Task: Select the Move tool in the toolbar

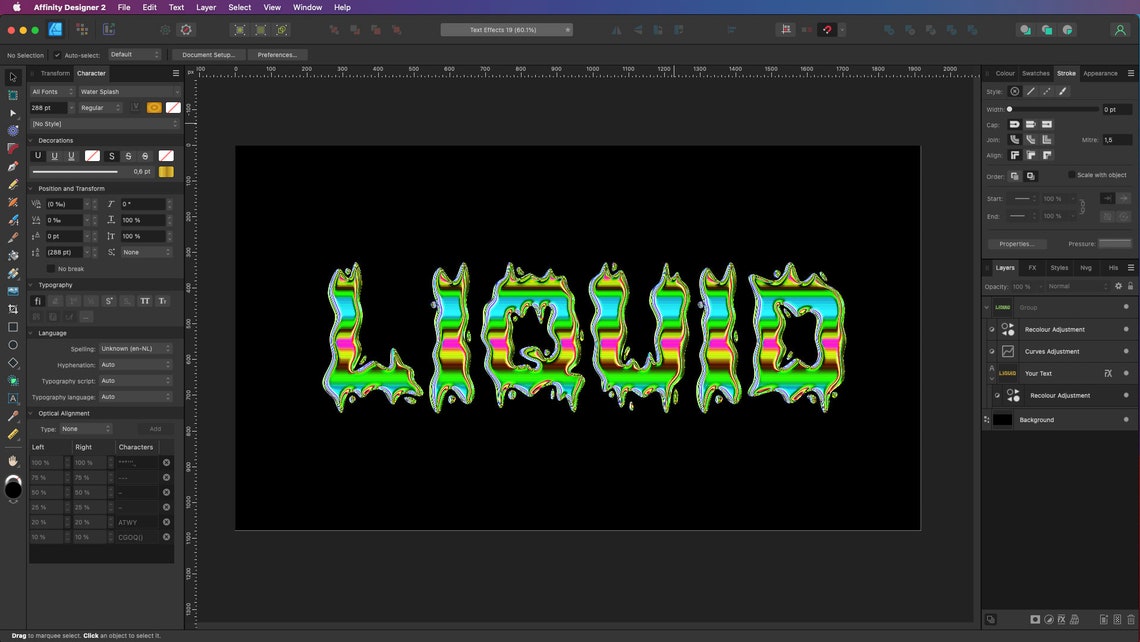Action: pyautogui.click(x=13, y=77)
